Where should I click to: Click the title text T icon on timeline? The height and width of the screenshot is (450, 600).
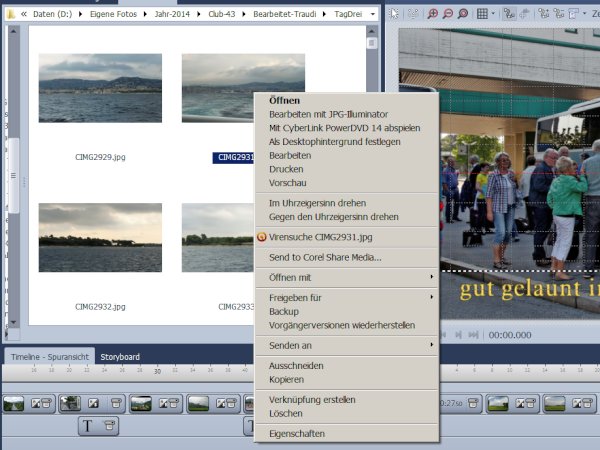[x=87, y=426]
